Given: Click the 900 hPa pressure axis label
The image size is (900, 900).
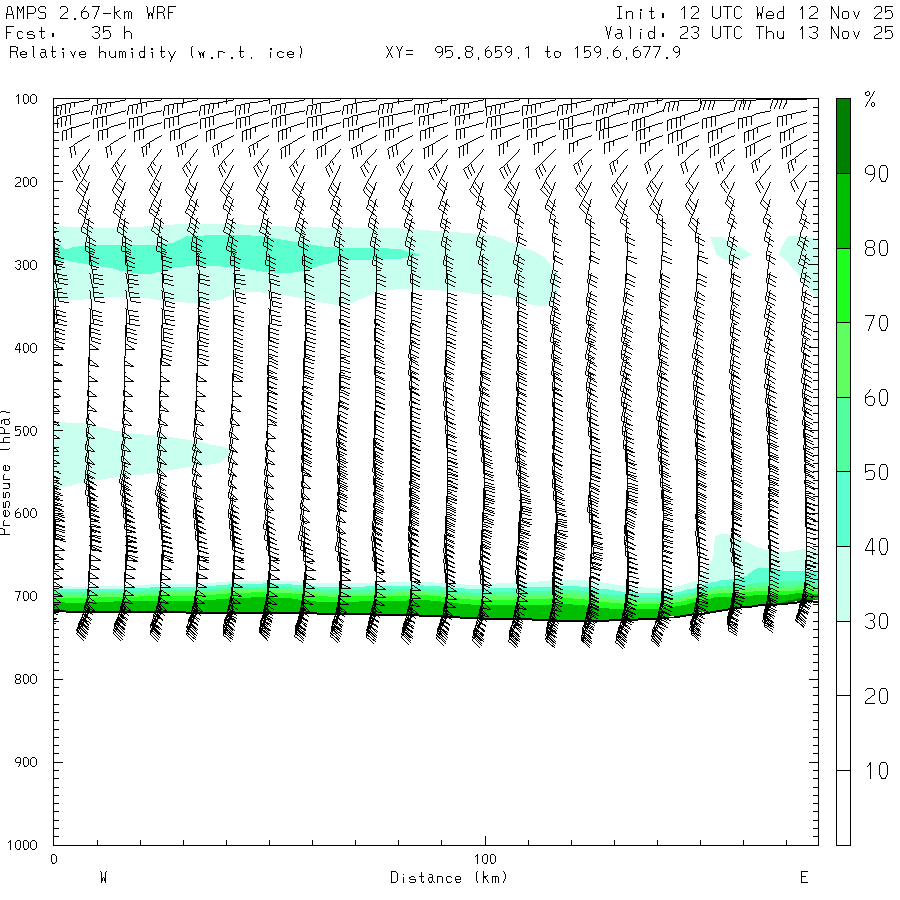Looking at the screenshot, I should (26, 762).
